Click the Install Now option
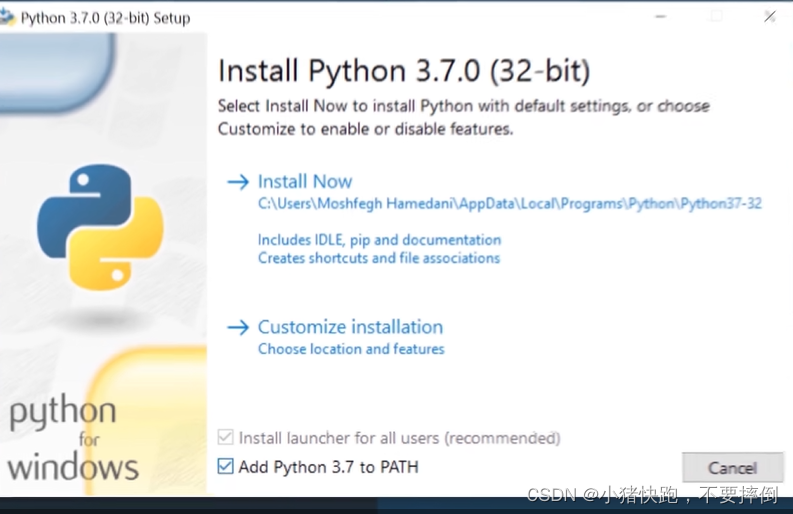 [305, 181]
